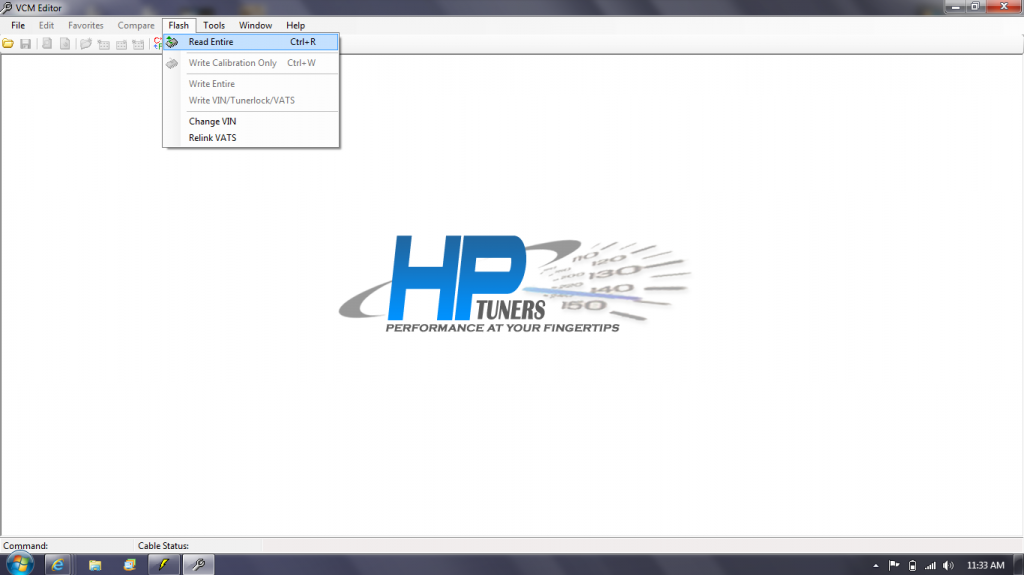Close the open Flash menu

click(178, 25)
